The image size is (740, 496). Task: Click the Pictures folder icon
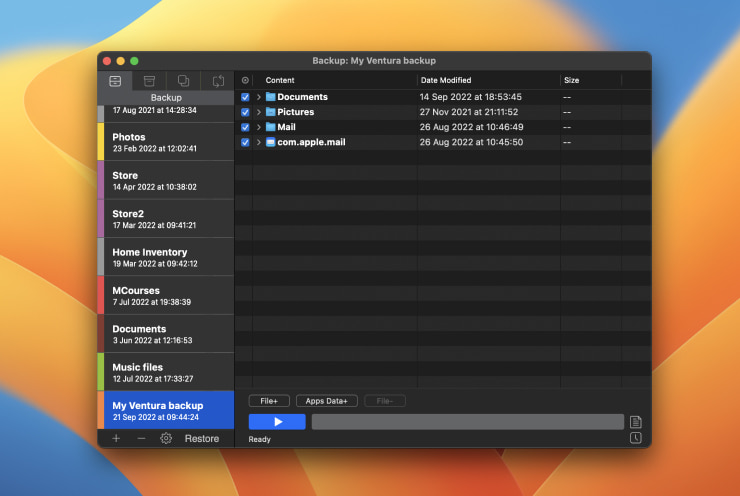pos(270,112)
